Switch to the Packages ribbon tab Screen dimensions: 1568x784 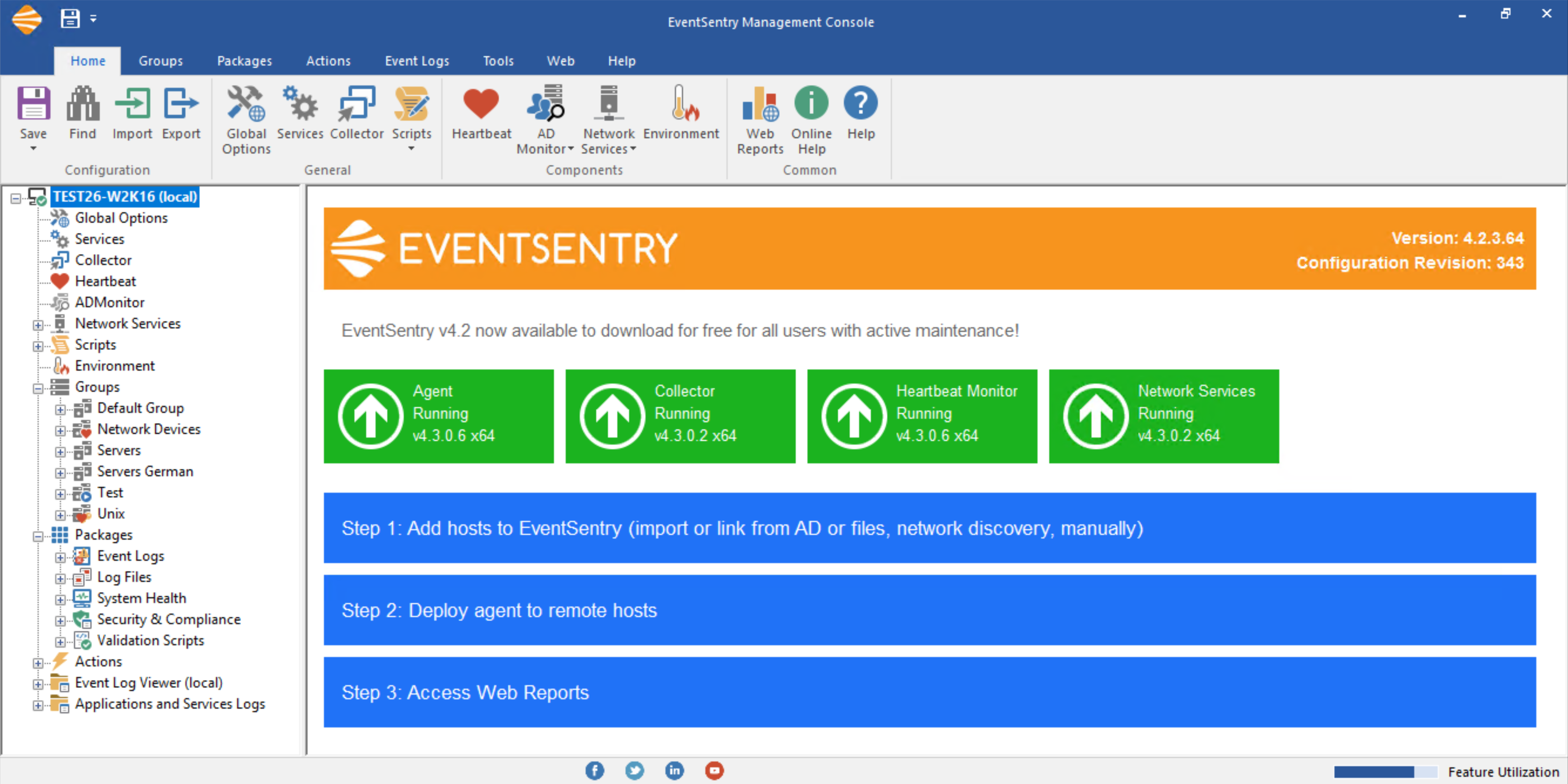coord(244,61)
